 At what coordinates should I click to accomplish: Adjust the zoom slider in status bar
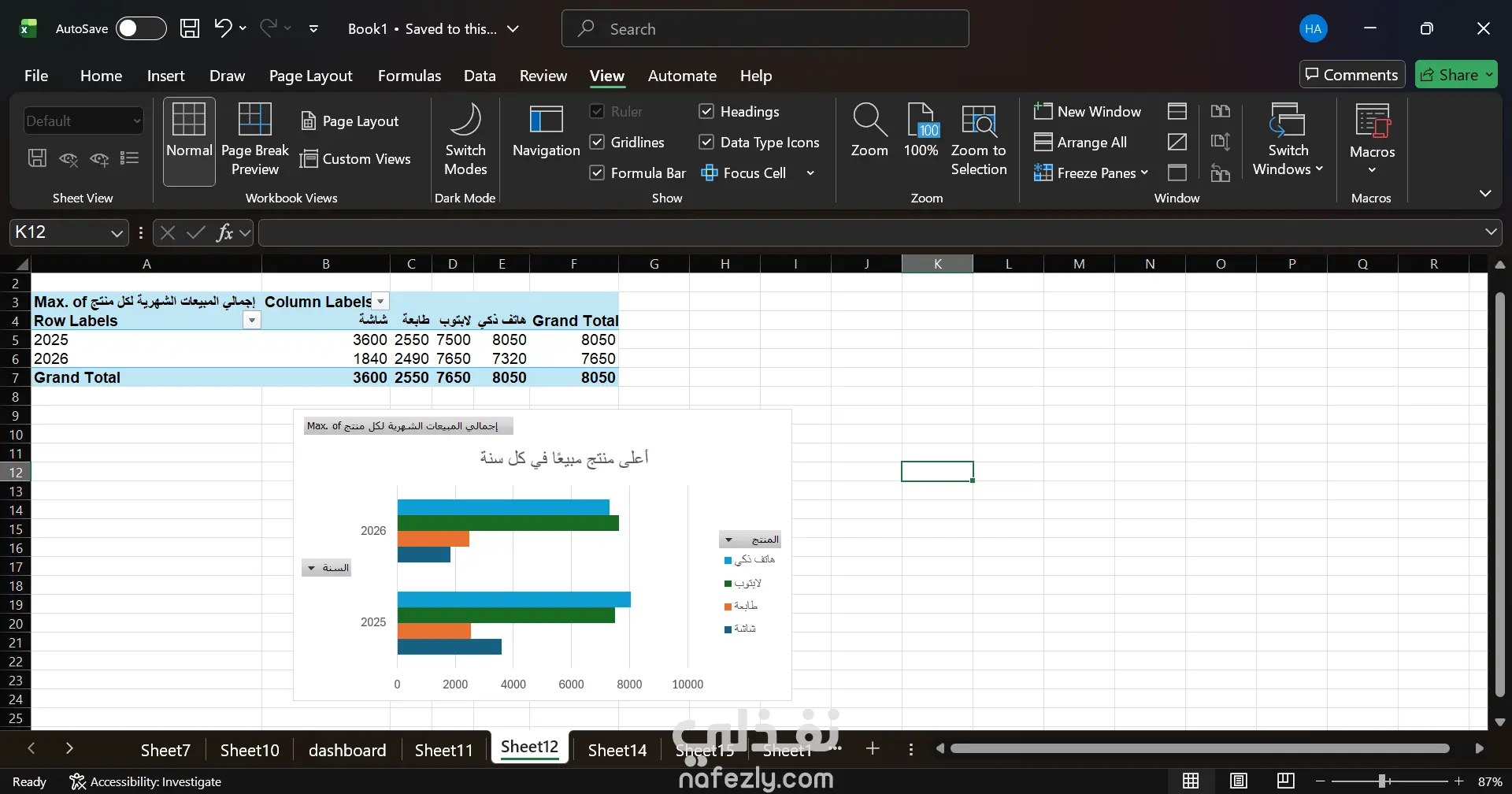coord(1382,781)
